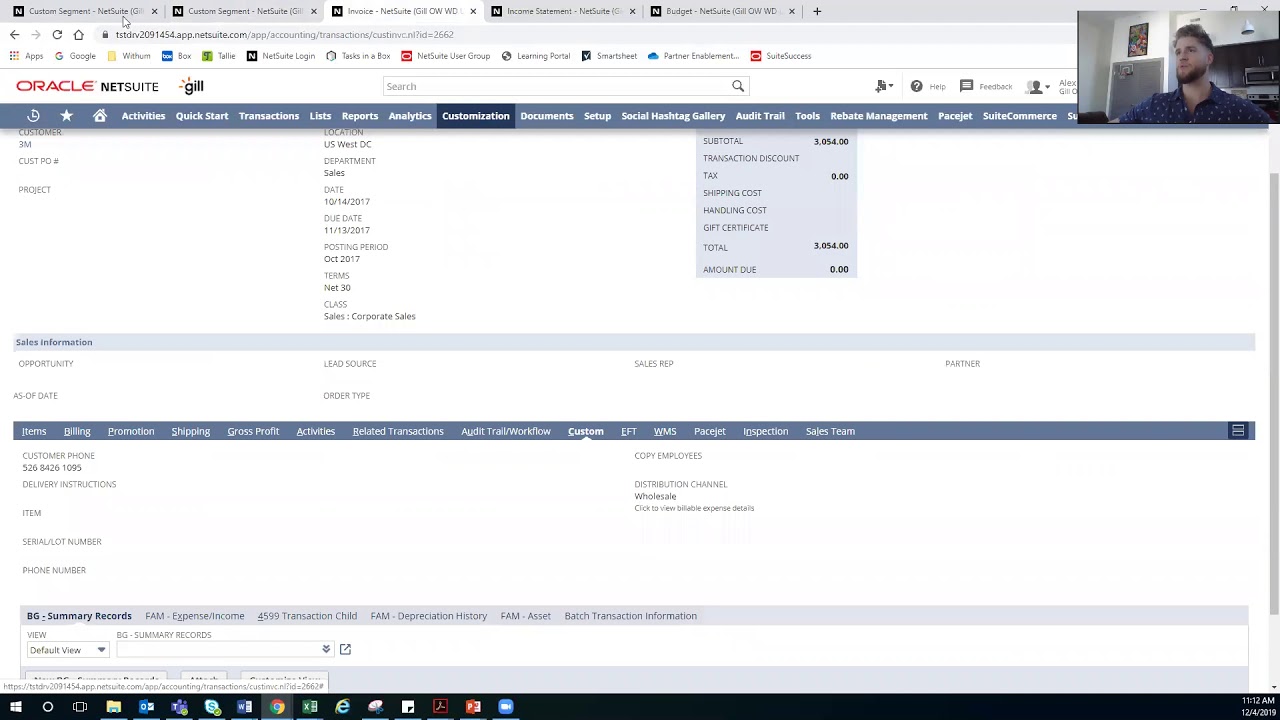Open the Smartsheet bookmark

(609, 56)
